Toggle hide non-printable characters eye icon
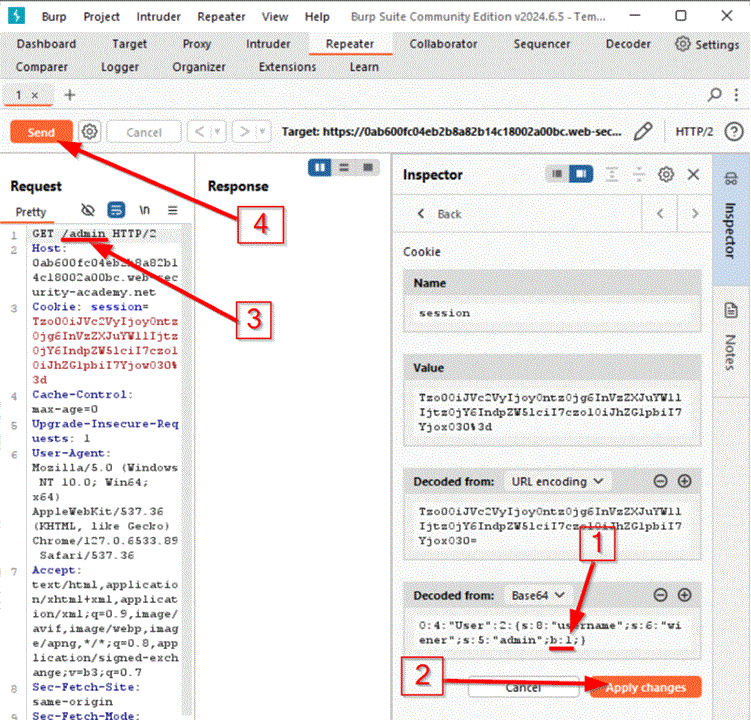 point(88,211)
